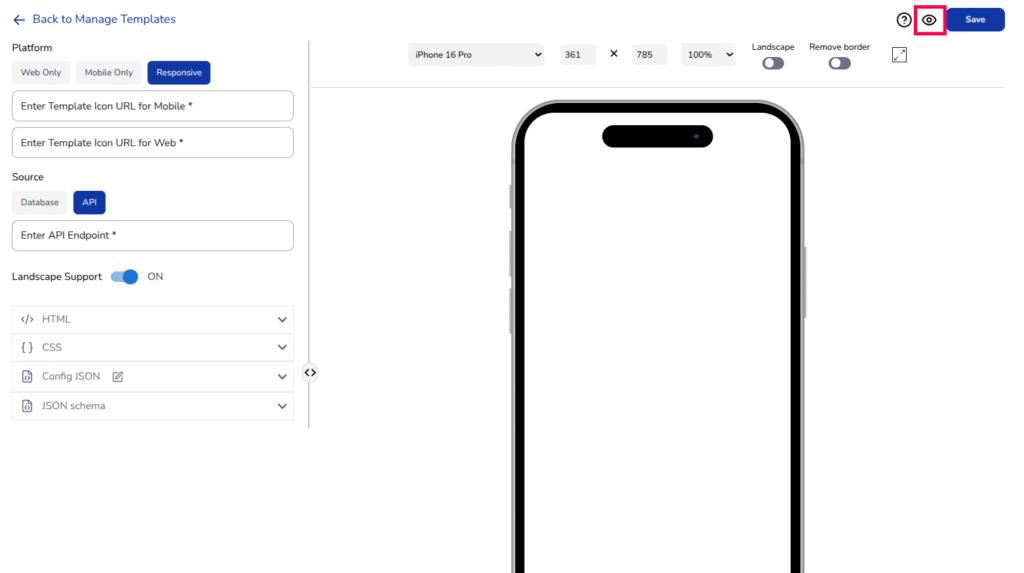Enable the Landscape preview toggle
Viewport: 1024px width, 573px height.
(x=773, y=63)
